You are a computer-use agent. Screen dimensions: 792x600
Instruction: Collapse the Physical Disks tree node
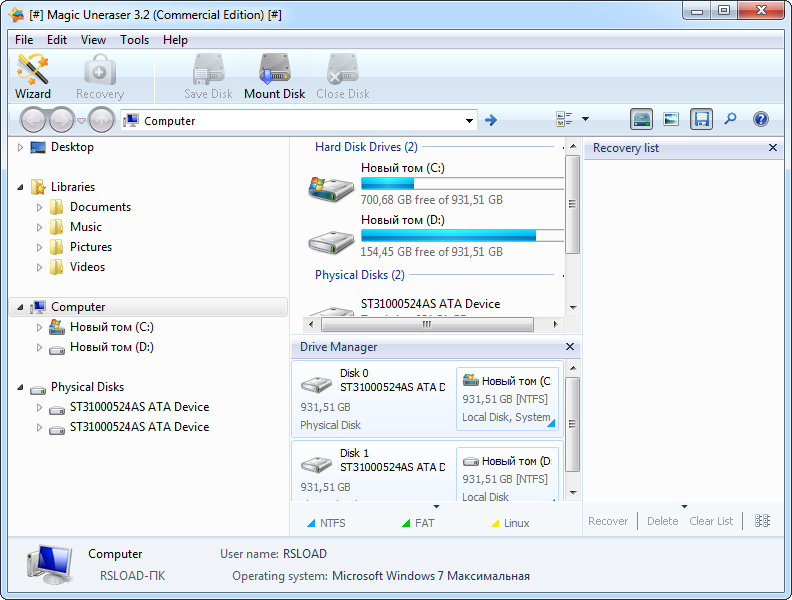(x=20, y=387)
